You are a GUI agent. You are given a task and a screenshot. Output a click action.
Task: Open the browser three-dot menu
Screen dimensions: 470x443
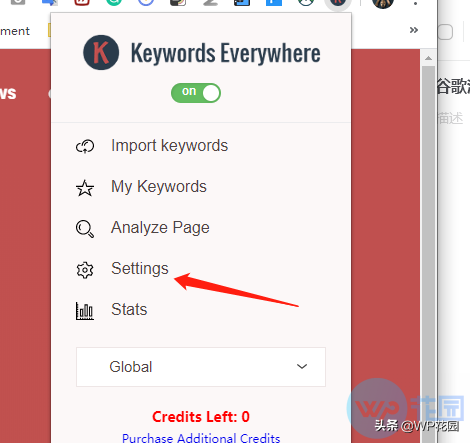tap(415, 3)
